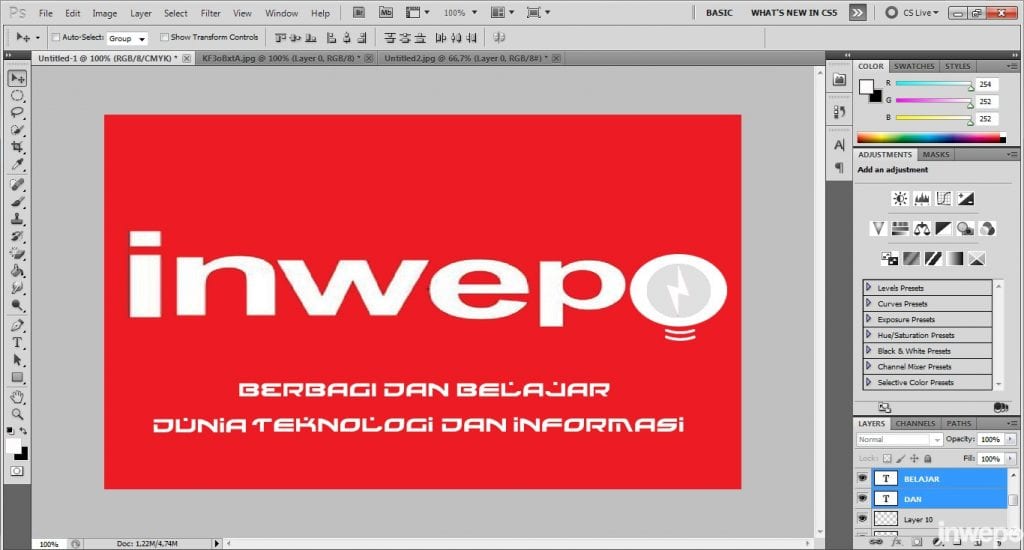This screenshot has height=550, width=1024.
Task: Select the Eraser tool
Action: click(x=17, y=253)
